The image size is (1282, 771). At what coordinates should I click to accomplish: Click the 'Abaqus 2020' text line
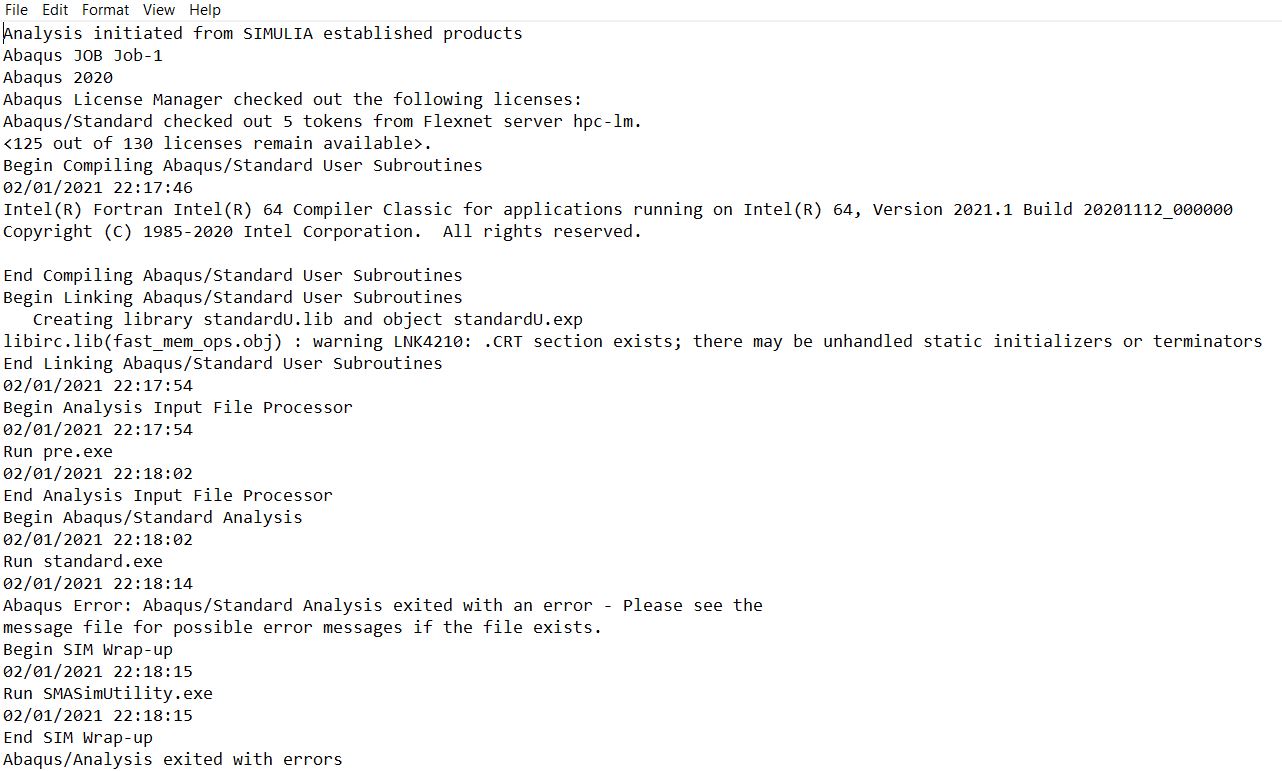58,78
